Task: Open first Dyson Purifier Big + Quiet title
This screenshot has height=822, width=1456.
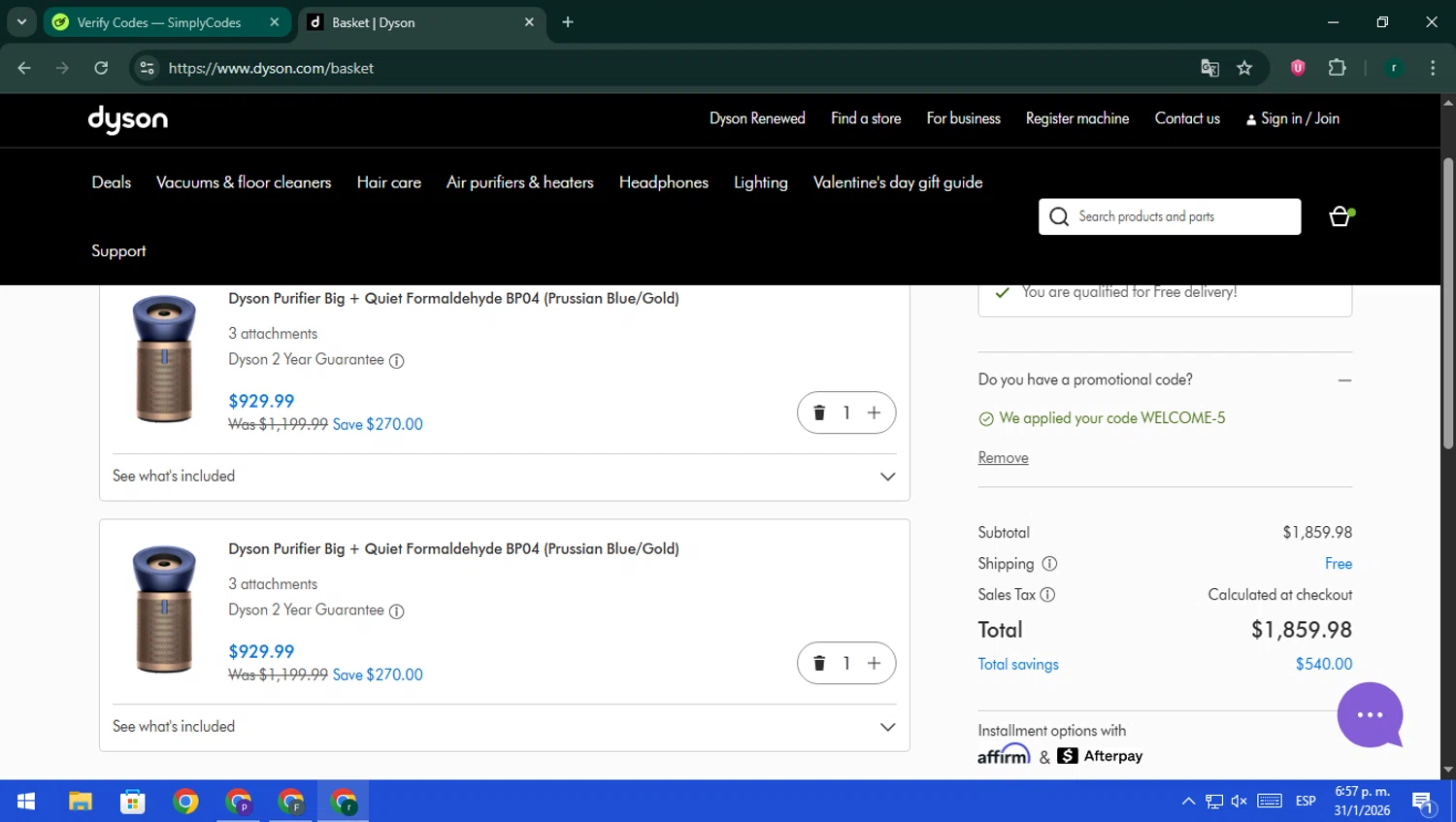Action: [453, 299]
